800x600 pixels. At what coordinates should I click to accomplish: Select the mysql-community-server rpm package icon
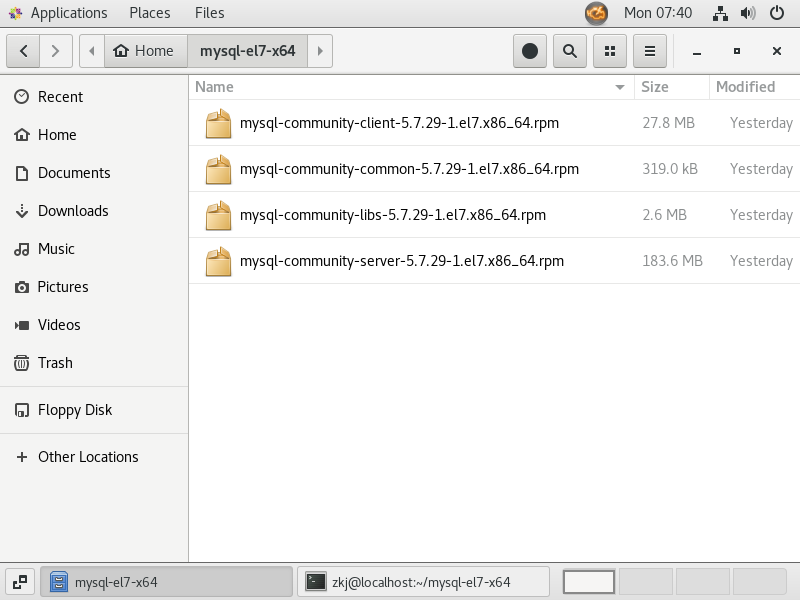click(x=218, y=261)
